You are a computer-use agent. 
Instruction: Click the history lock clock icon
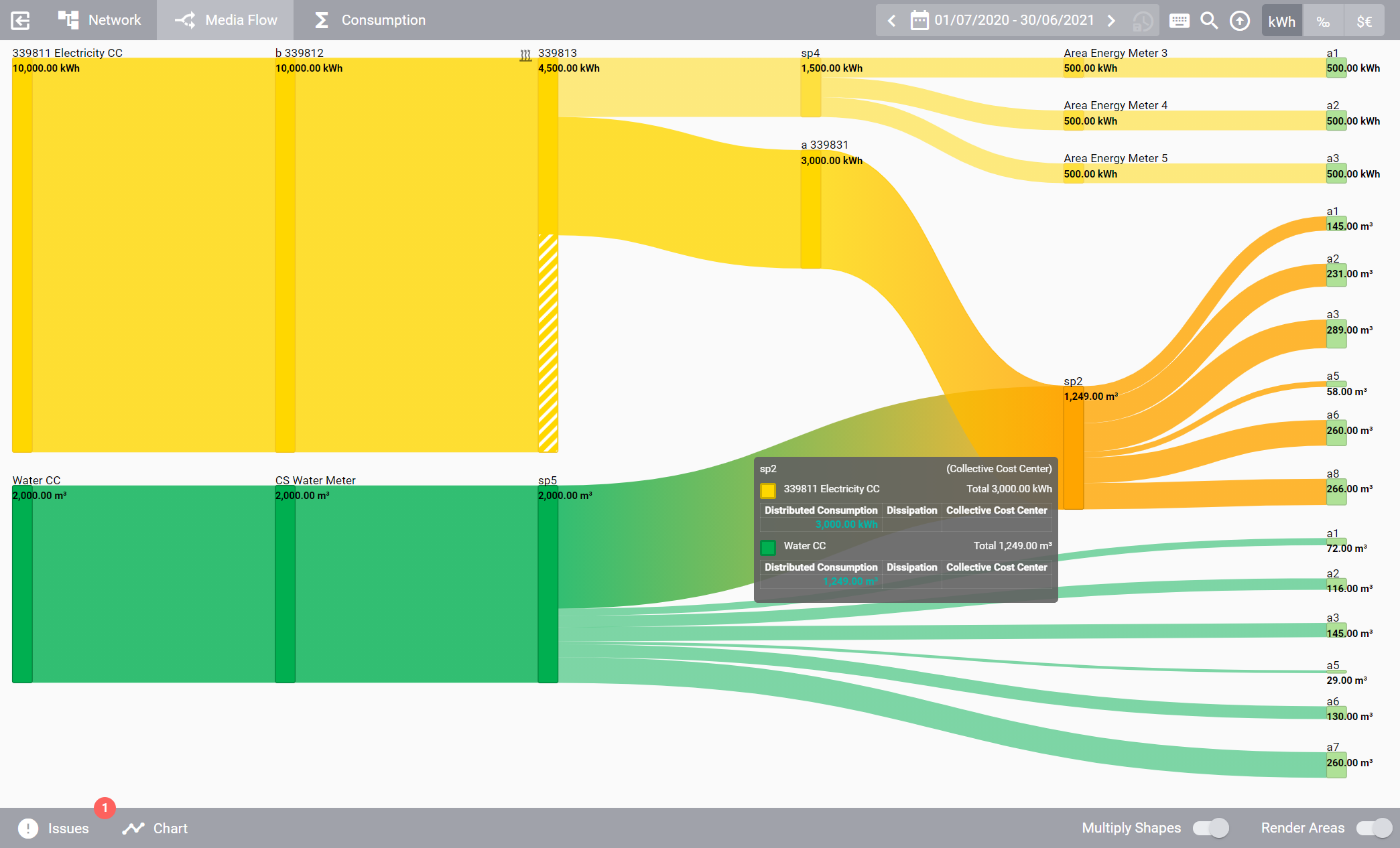pyautogui.click(x=1143, y=21)
